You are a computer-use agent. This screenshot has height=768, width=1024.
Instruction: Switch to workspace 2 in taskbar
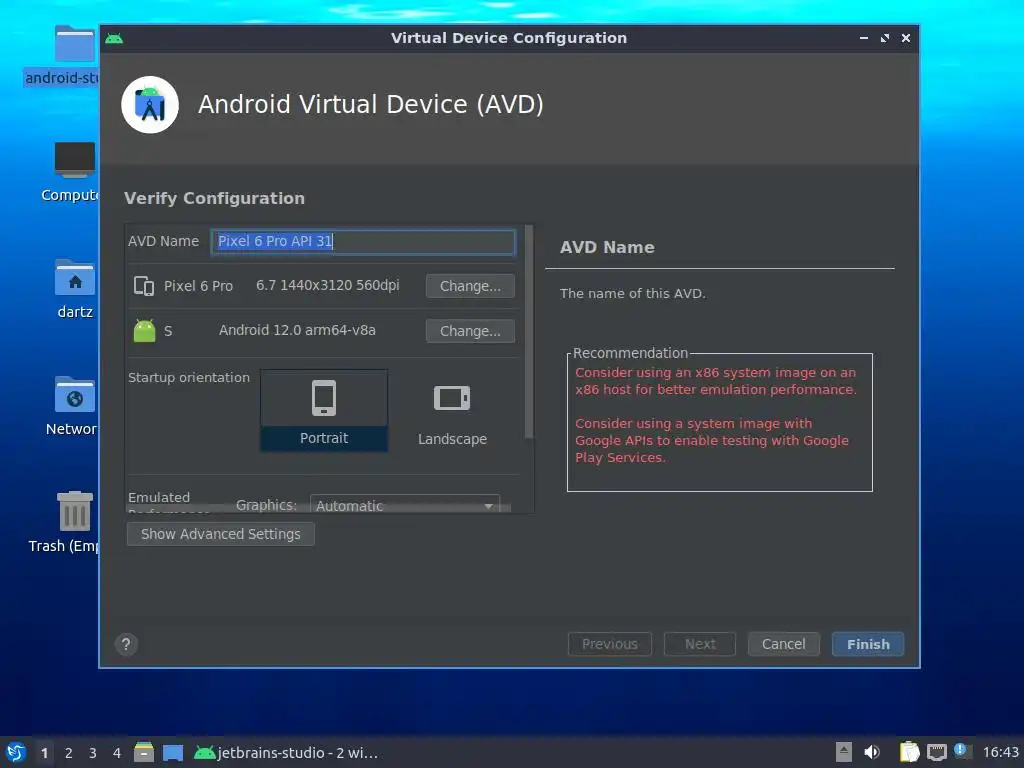(69, 753)
